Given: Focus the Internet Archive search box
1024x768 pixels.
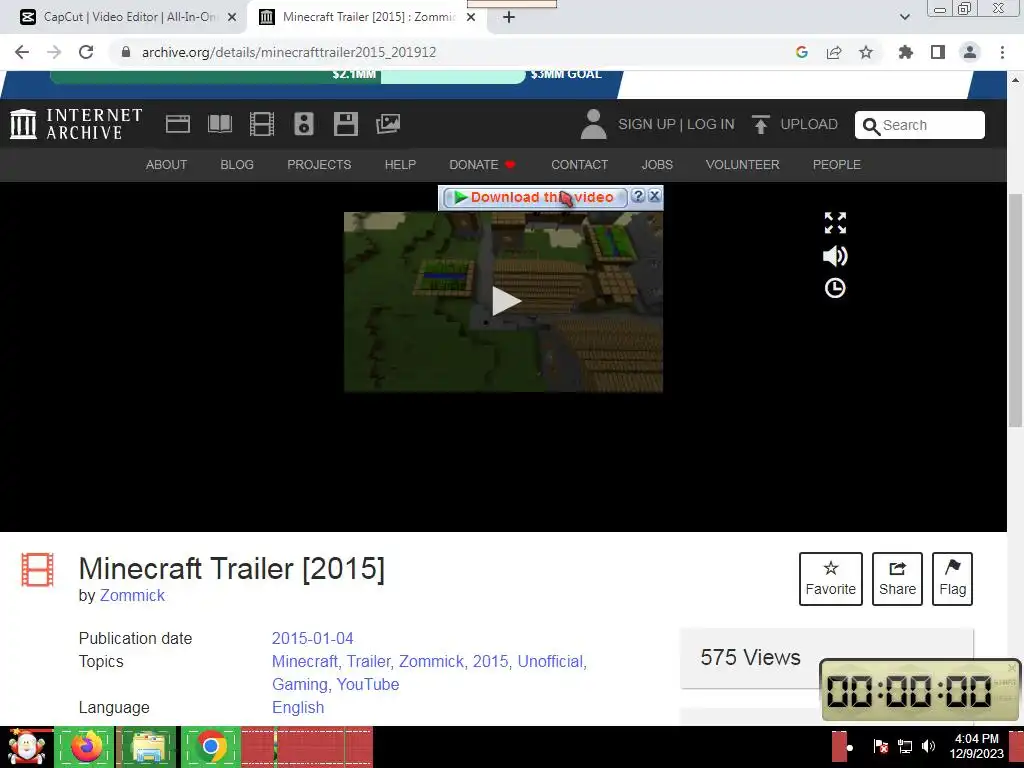Looking at the screenshot, I should 920,125.
